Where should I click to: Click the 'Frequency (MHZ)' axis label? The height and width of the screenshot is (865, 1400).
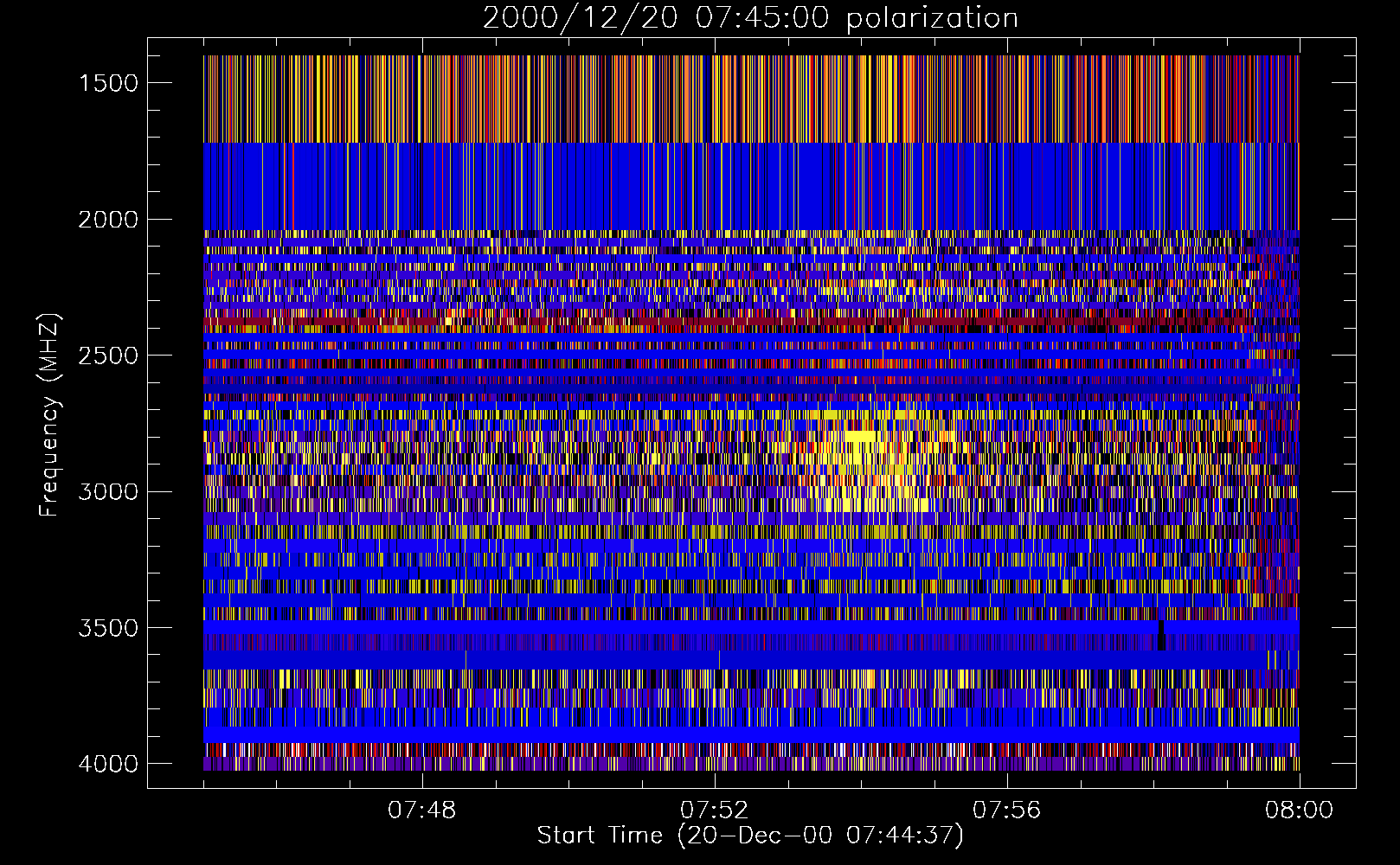[x=49, y=414]
